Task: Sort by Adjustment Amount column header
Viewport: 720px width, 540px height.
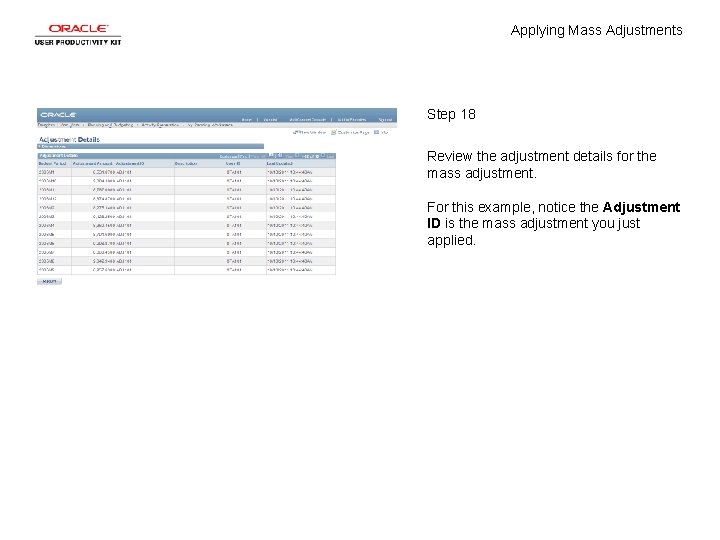Action: coord(92,163)
